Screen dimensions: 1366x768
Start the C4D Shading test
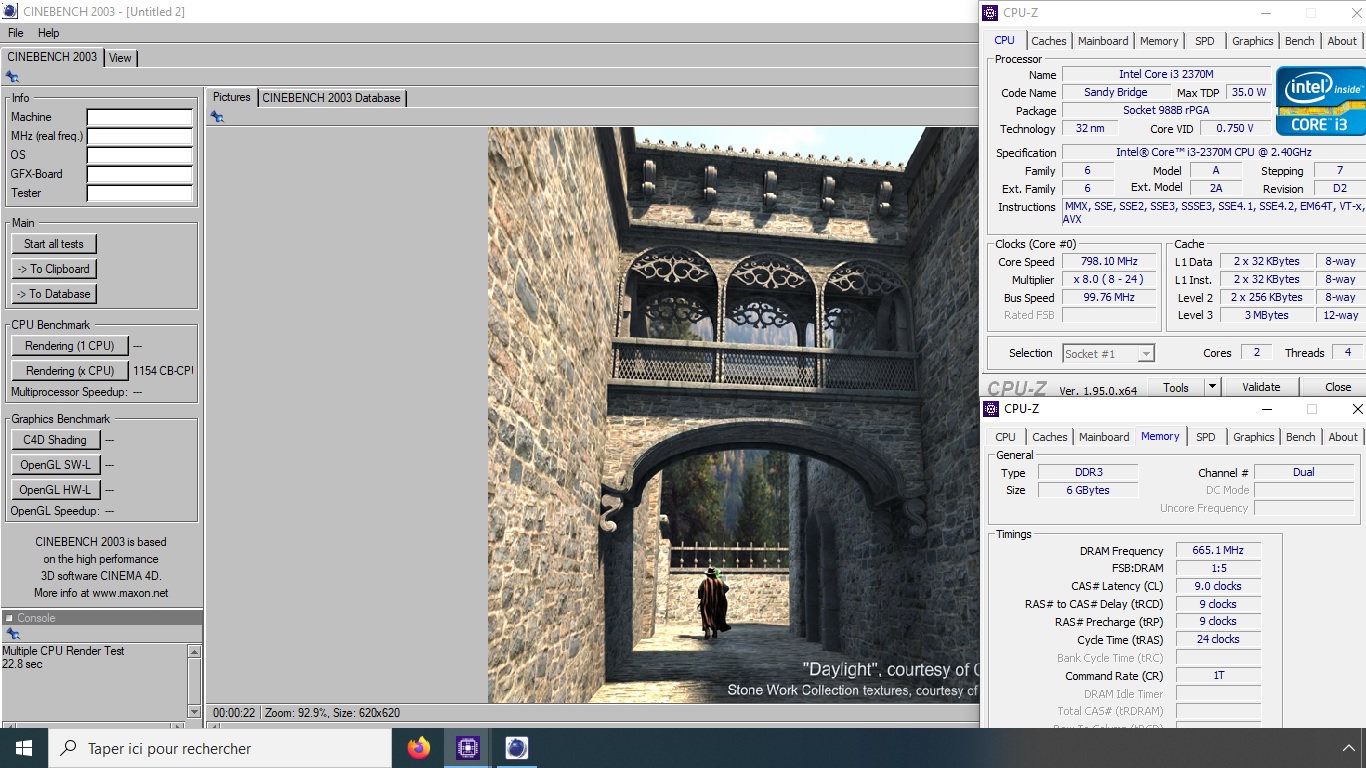(x=54, y=440)
